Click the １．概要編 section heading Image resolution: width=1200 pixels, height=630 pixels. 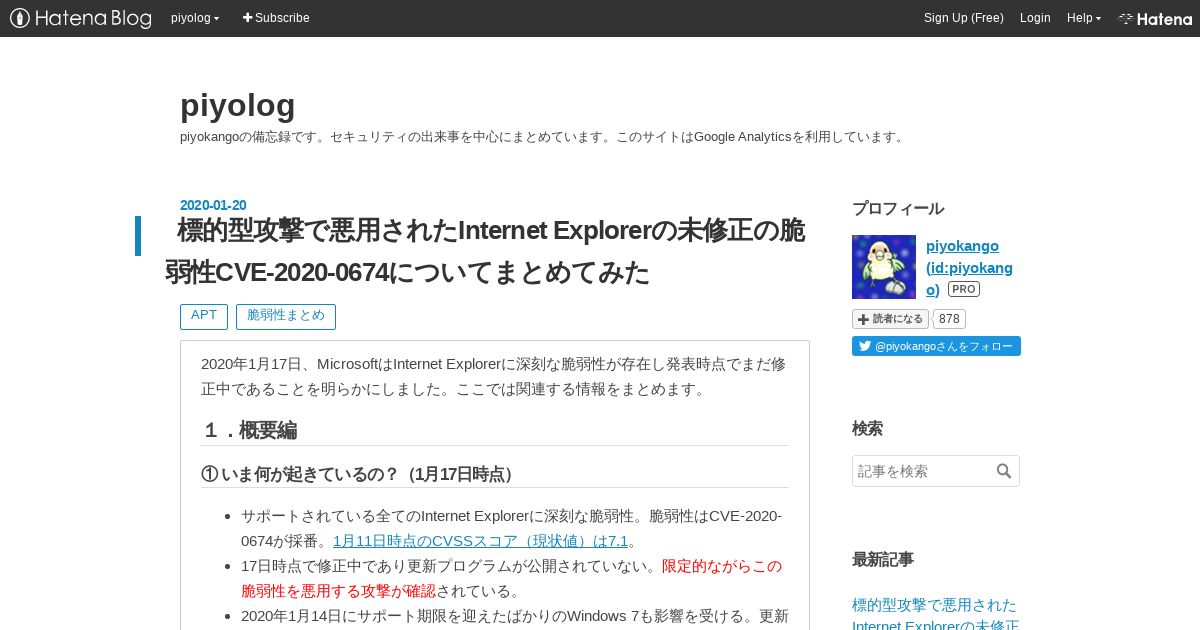(249, 430)
